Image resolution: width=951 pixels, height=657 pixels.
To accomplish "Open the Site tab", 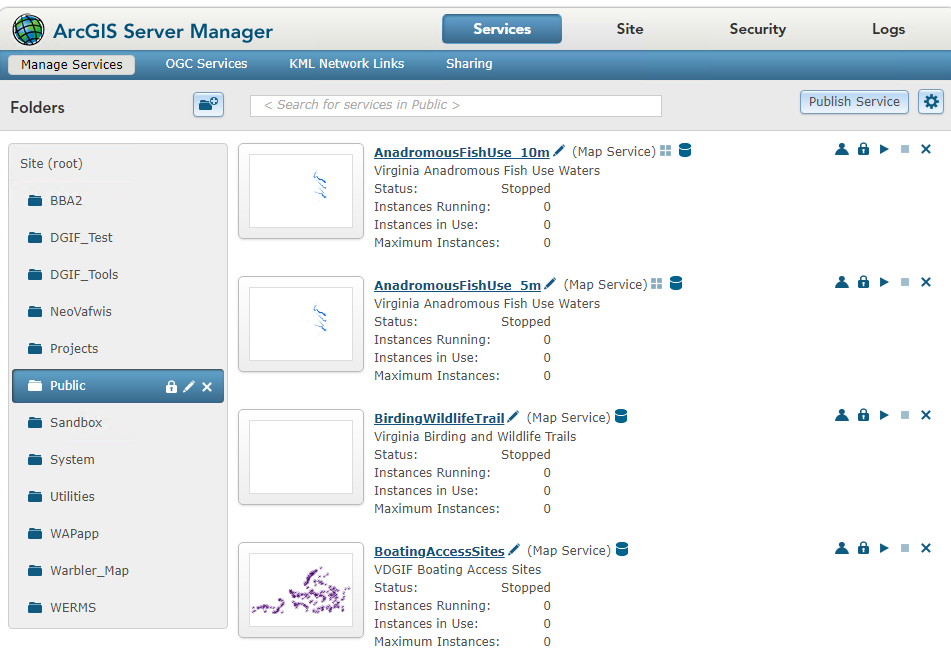I will coord(630,29).
